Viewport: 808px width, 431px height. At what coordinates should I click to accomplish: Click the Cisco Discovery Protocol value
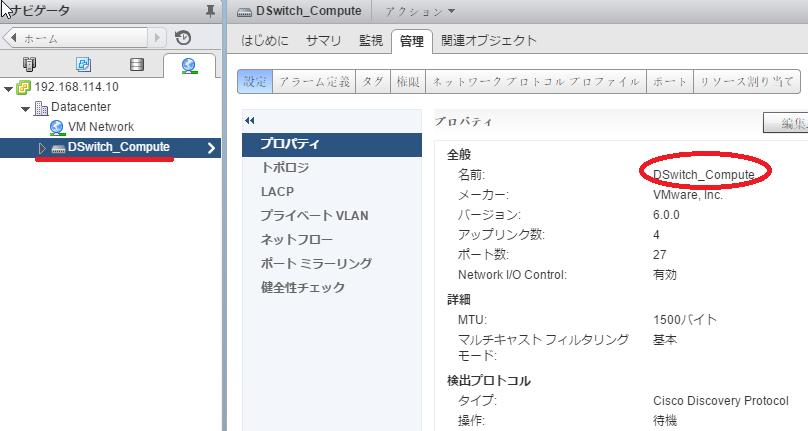pos(721,401)
